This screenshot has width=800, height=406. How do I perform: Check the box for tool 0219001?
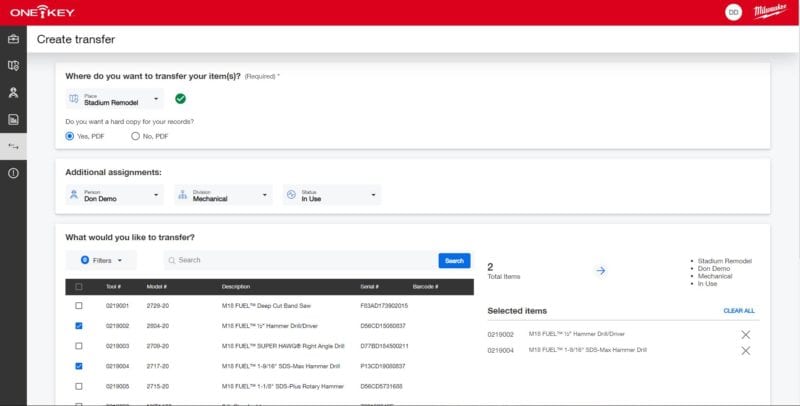point(79,306)
